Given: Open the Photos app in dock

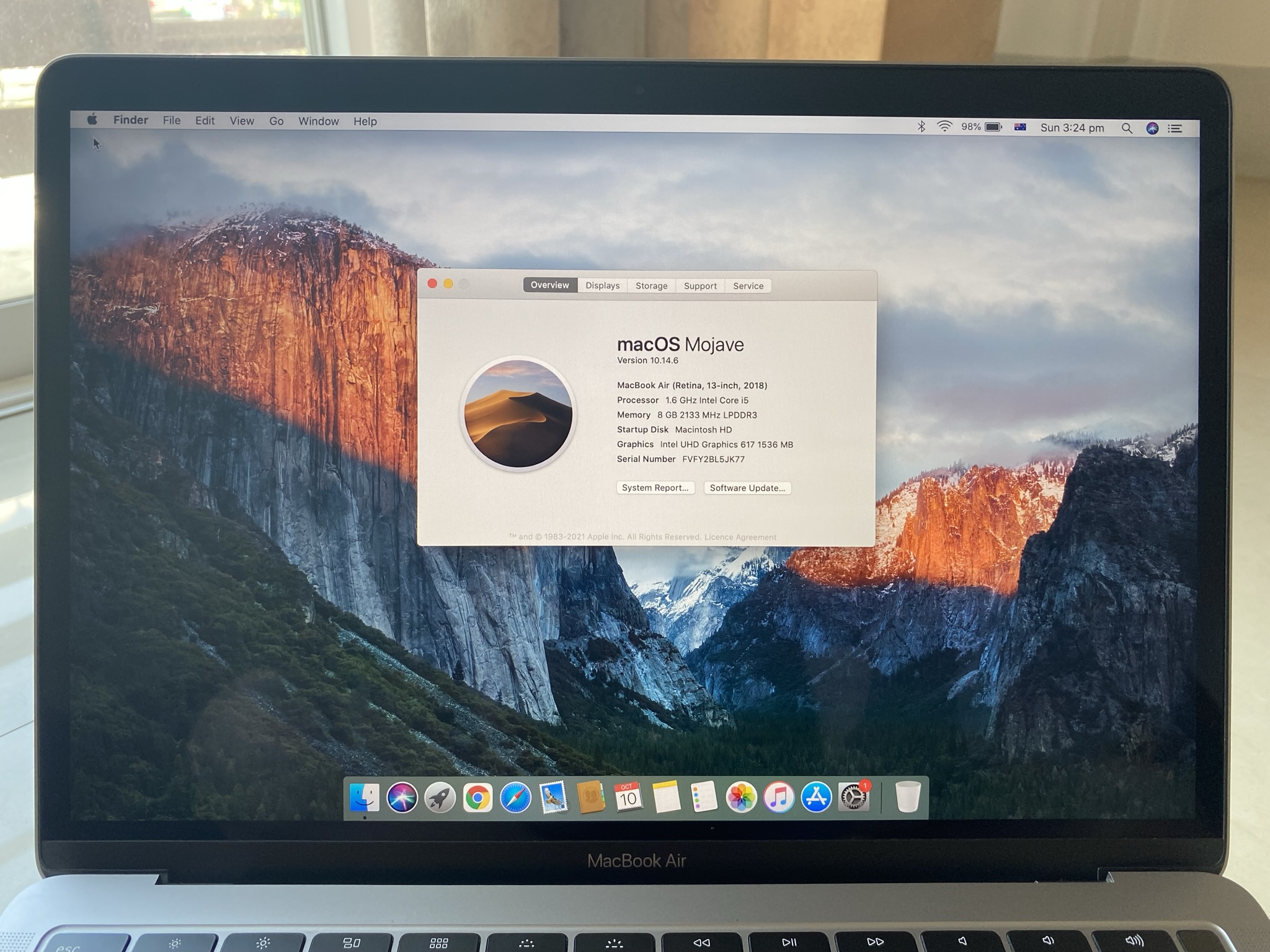Looking at the screenshot, I should [x=741, y=797].
